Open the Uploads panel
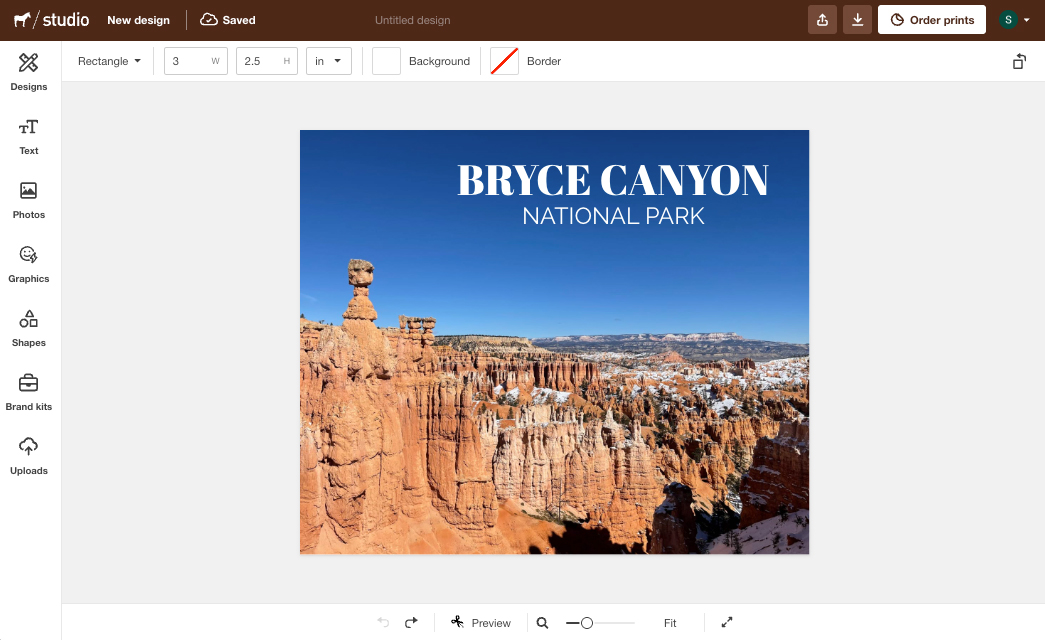Screen dimensions: 1045x640 click(28, 455)
